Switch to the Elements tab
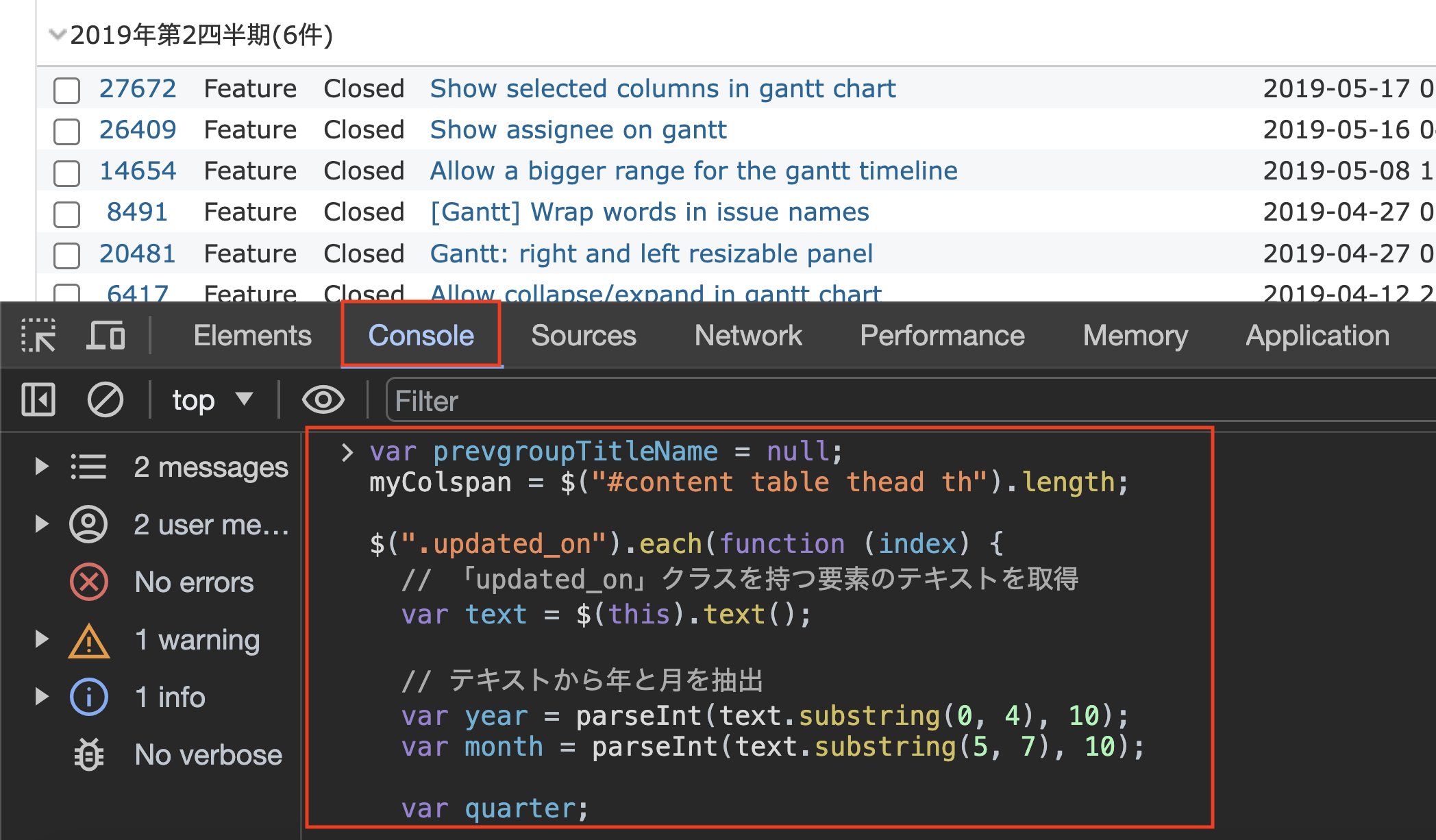 point(252,336)
